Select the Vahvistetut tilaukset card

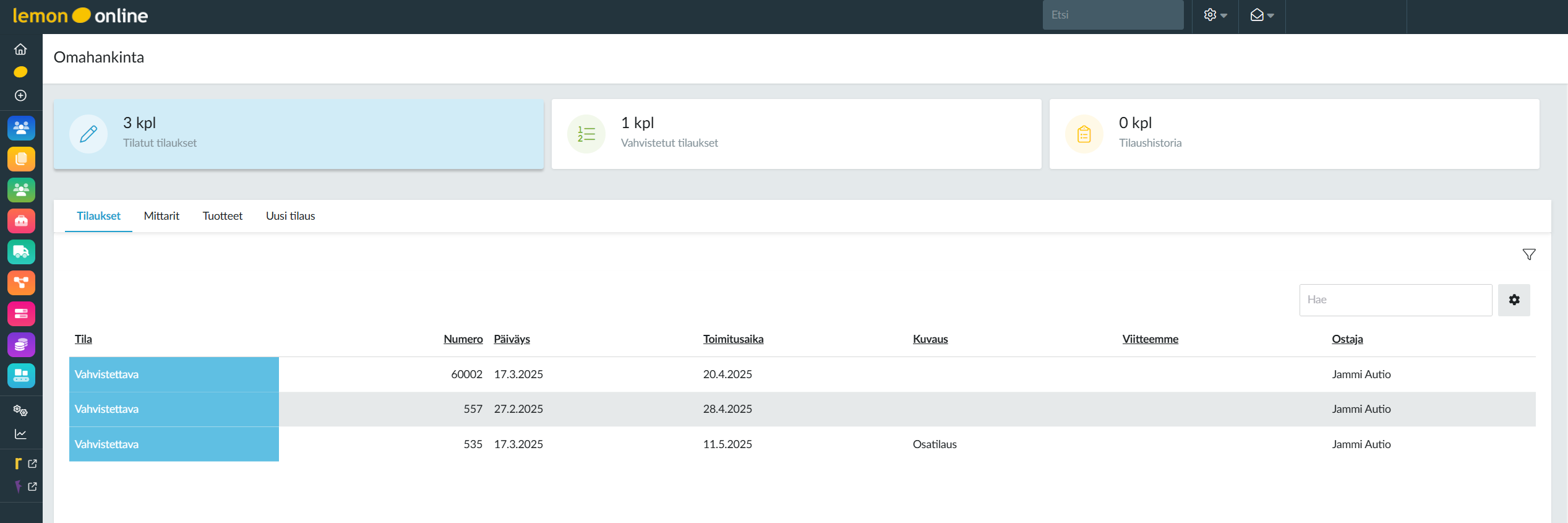pyautogui.click(x=796, y=134)
